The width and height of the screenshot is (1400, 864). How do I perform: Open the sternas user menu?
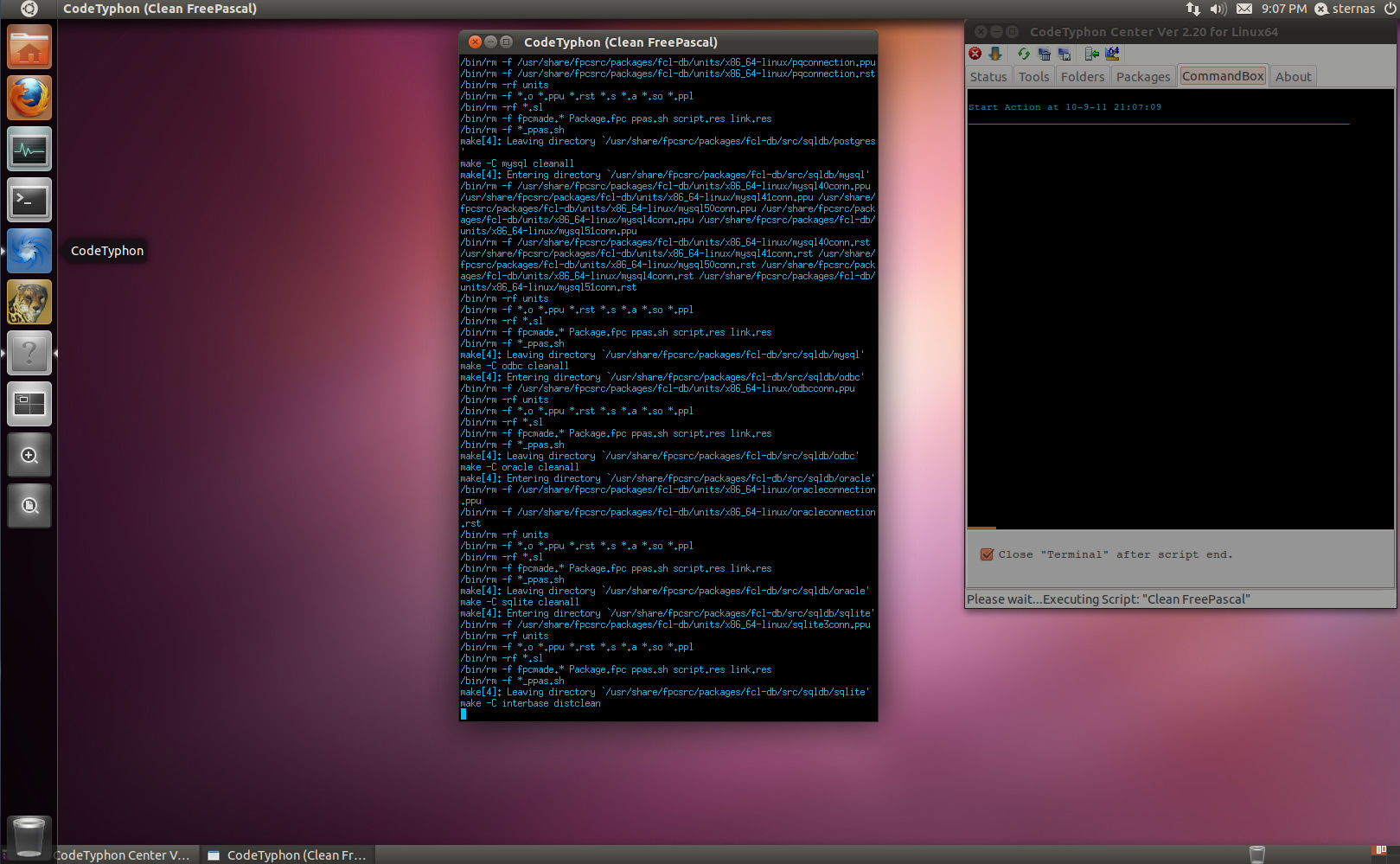point(1345,9)
